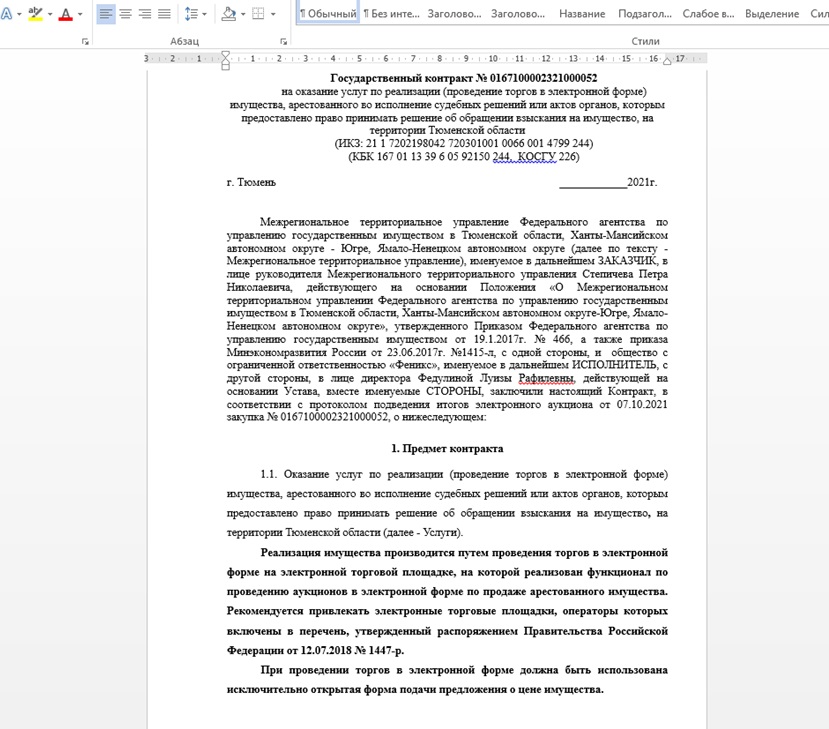Apply red font color
829x729 pixels.
66,14
